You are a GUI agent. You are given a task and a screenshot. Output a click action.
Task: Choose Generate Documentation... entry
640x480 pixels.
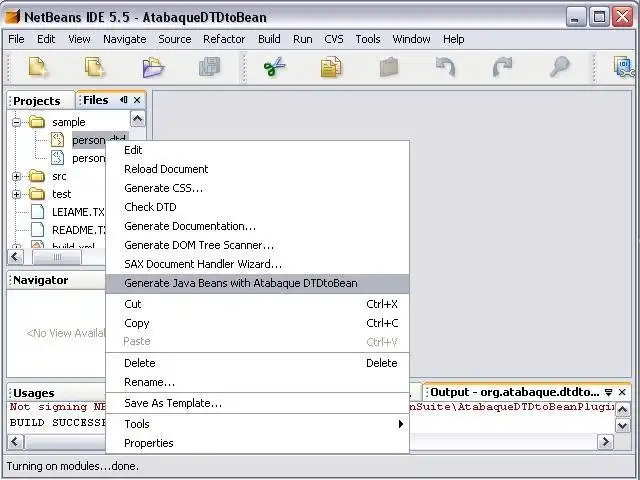click(x=257, y=226)
